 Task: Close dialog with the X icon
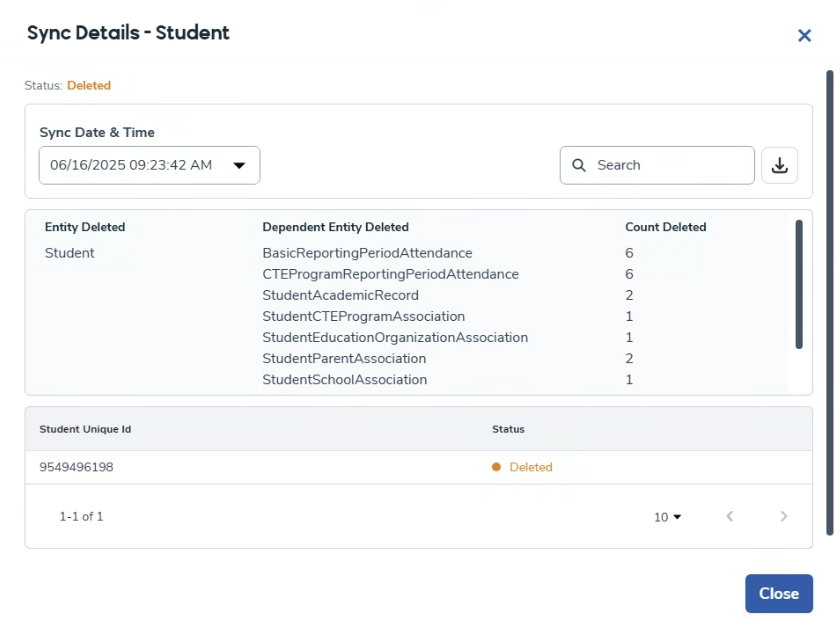(x=804, y=36)
